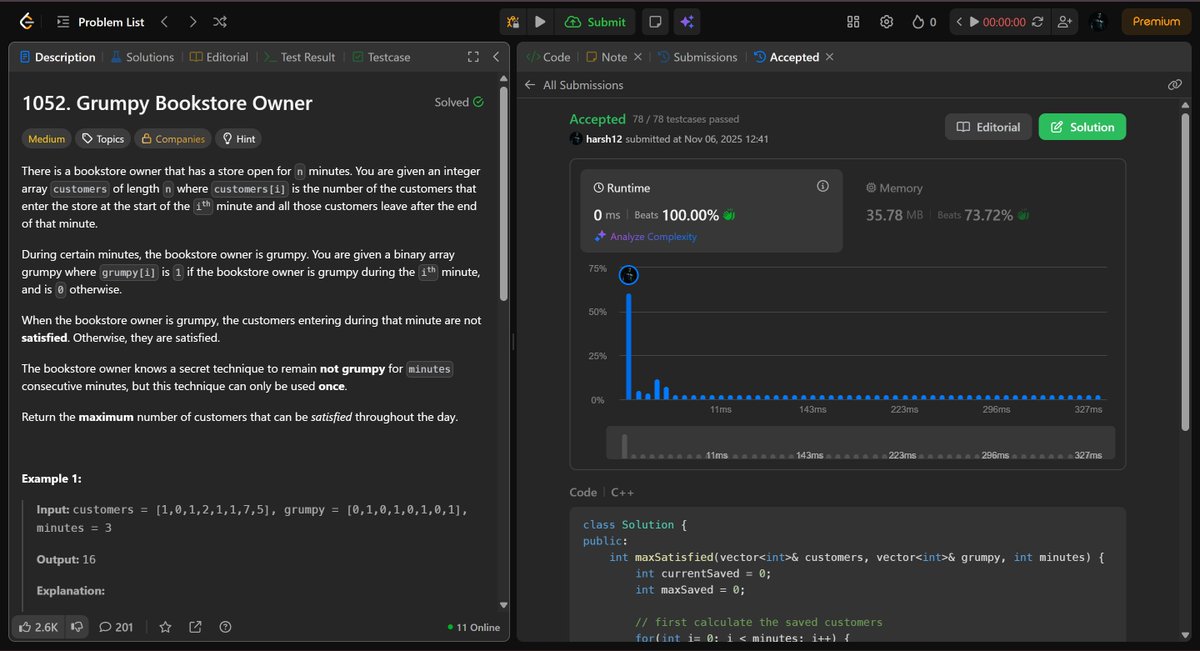This screenshot has height=651, width=1200.
Task: Click the Runtime info circle icon
Action: click(x=823, y=187)
